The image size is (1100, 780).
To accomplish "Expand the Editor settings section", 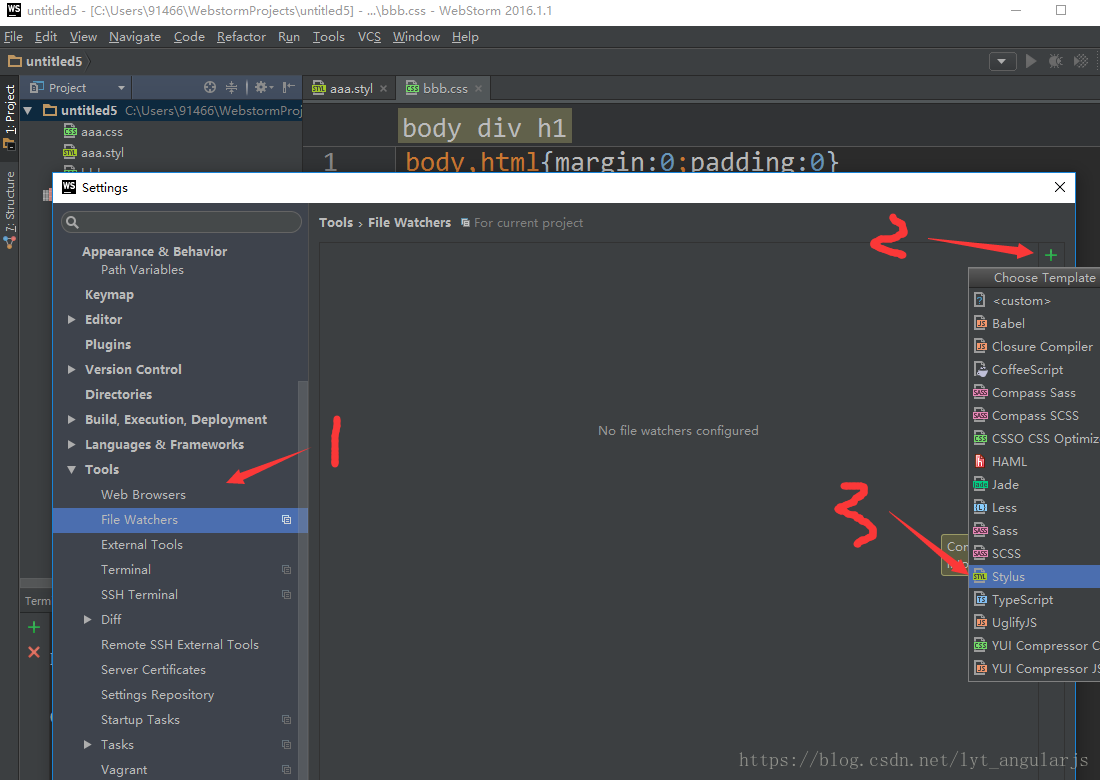I will click(72, 319).
